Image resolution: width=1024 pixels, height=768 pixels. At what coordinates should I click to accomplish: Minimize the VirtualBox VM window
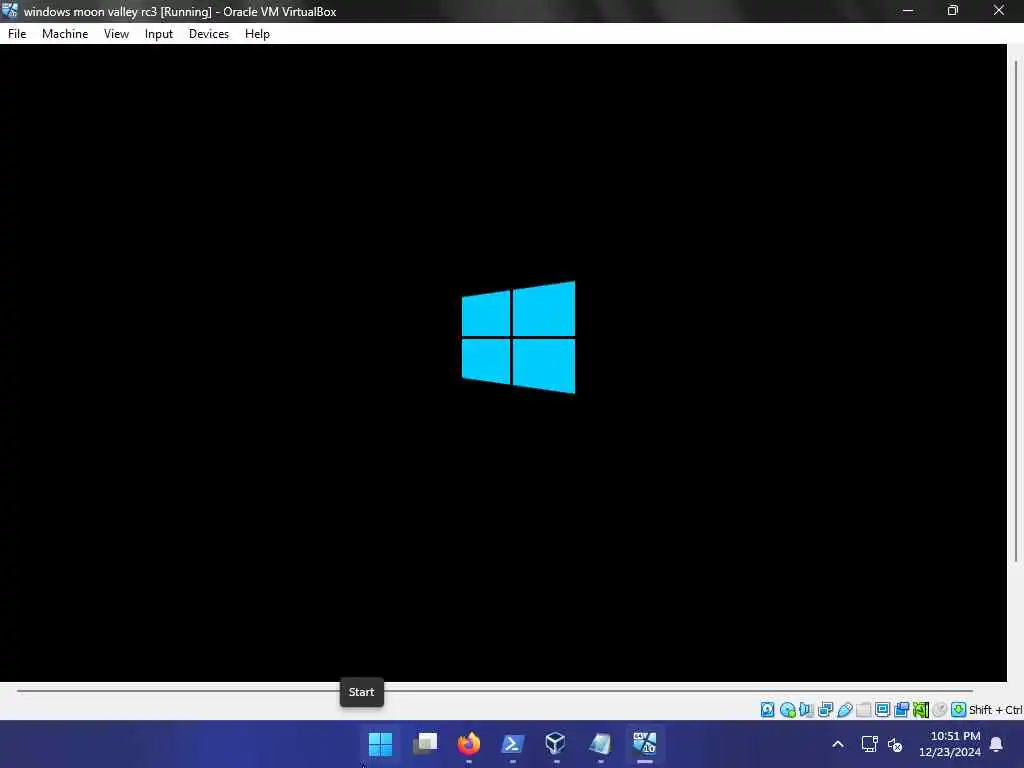[x=908, y=10]
